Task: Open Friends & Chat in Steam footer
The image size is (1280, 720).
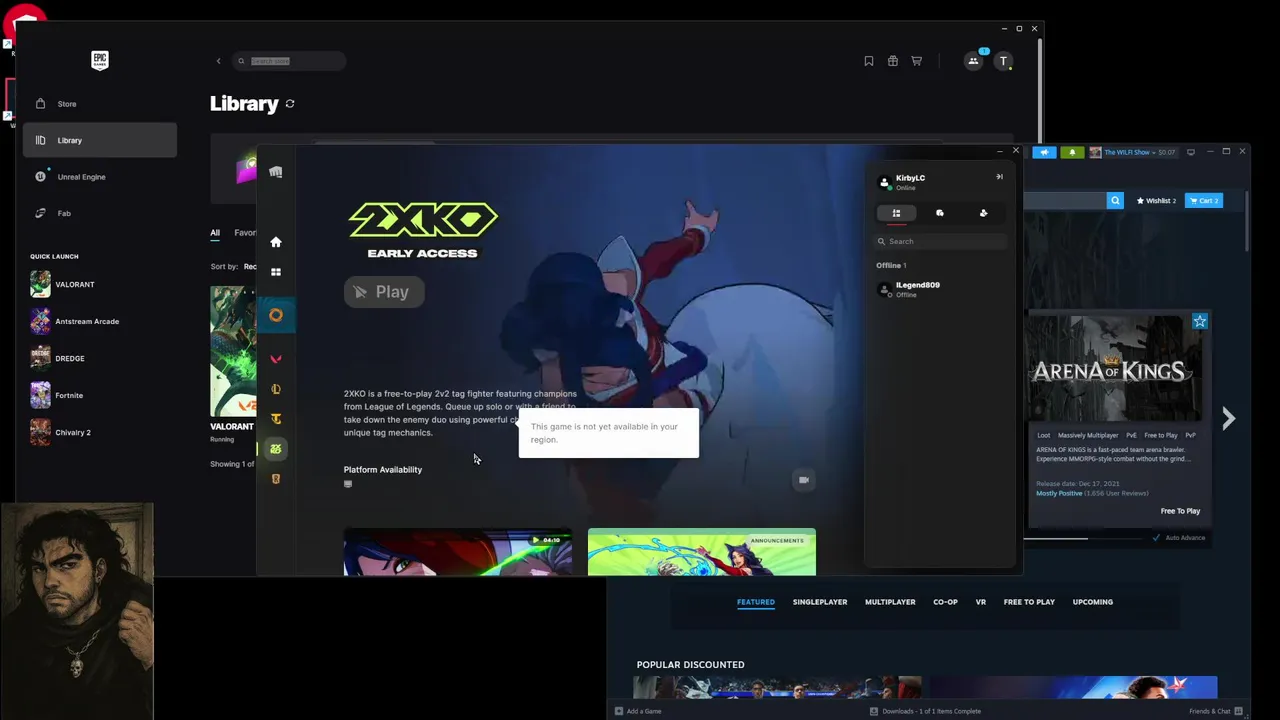Action: [x=1215, y=711]
